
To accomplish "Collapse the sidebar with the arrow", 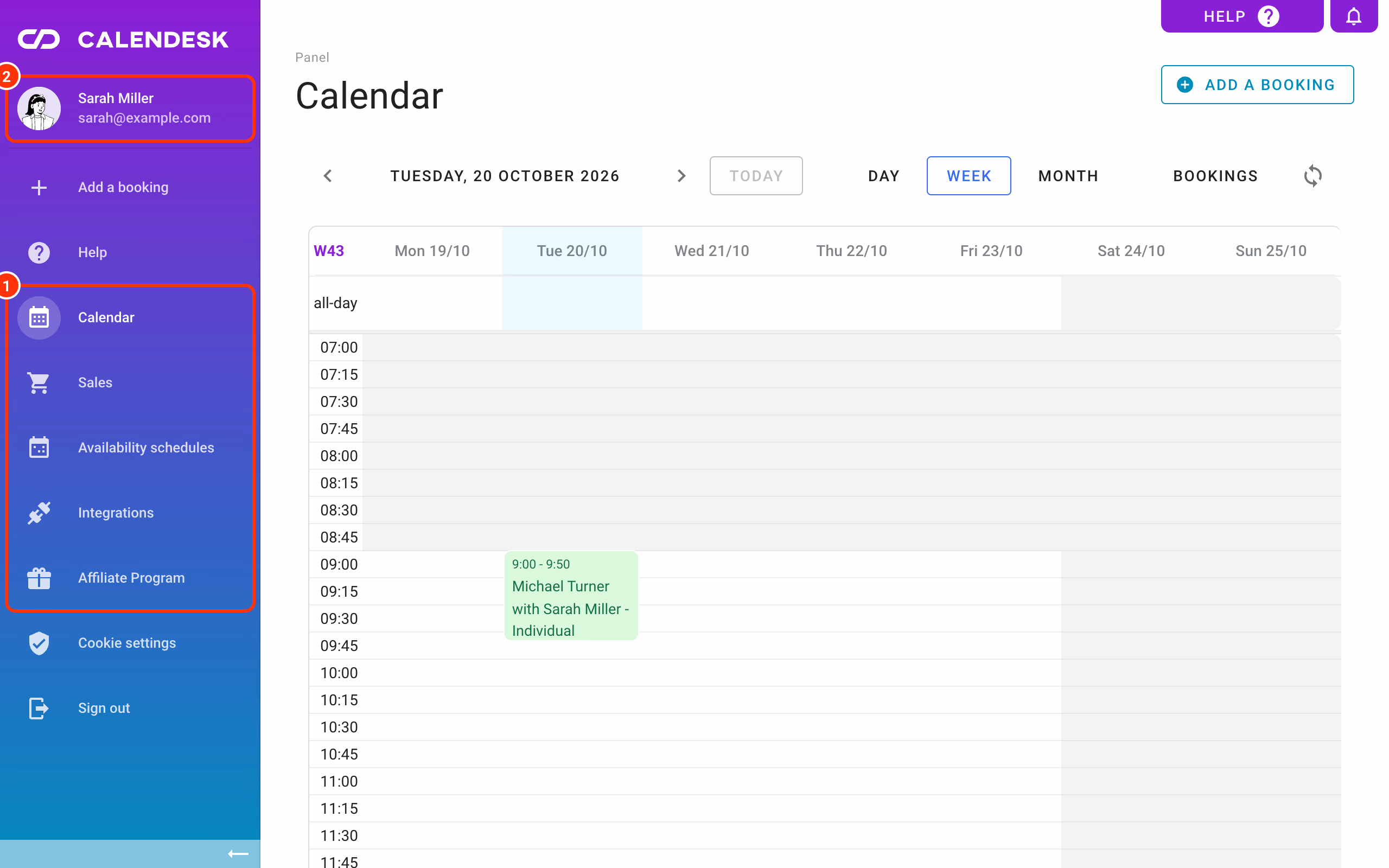I will point(238,854).
